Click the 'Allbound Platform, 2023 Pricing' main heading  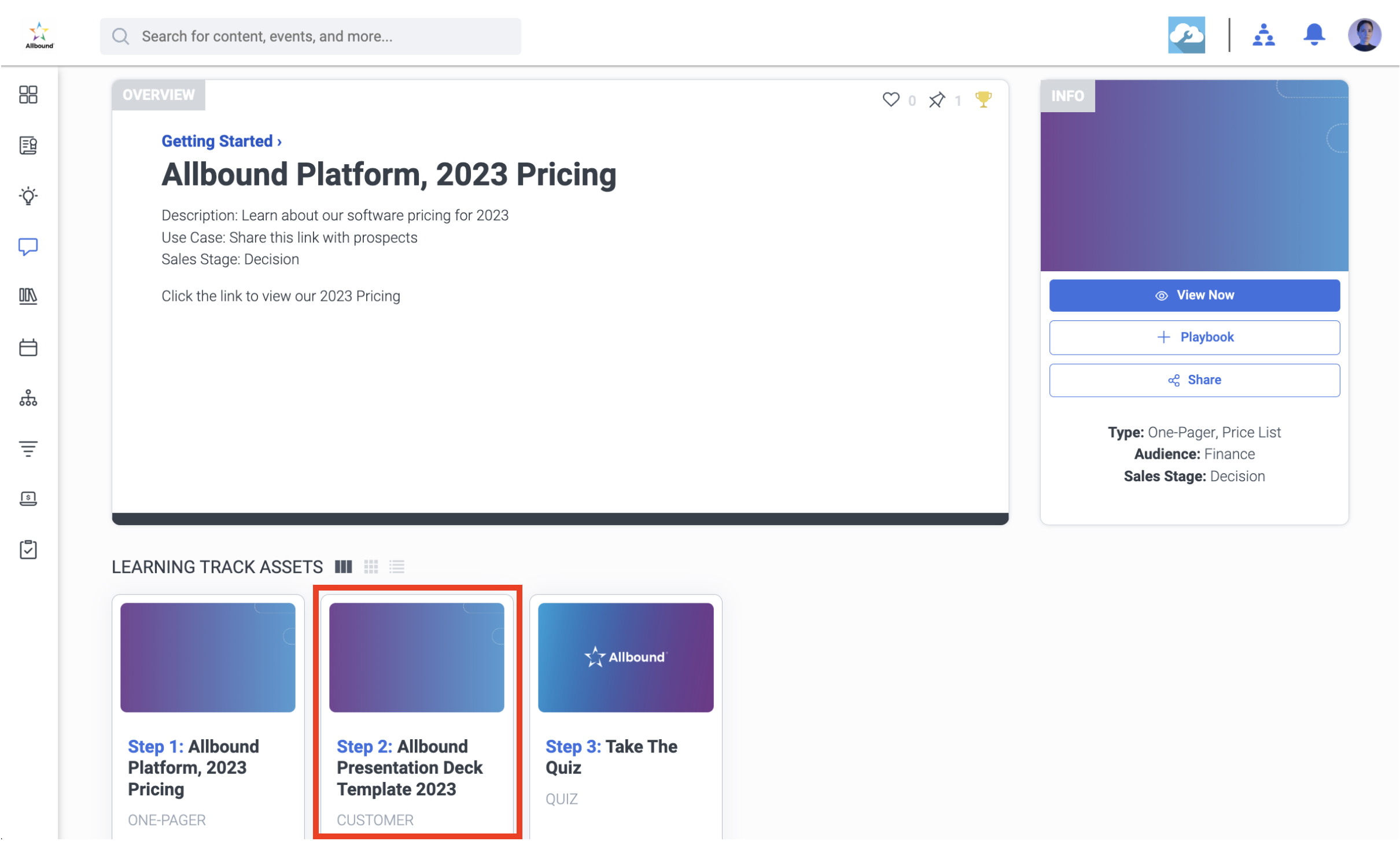coord(389,175)
